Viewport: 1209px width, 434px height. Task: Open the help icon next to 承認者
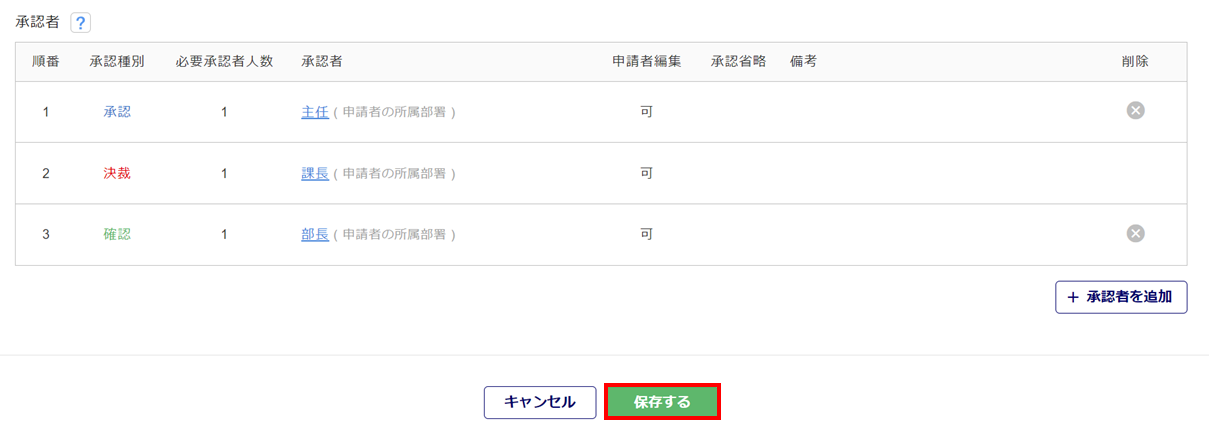[x=81, y=23]
